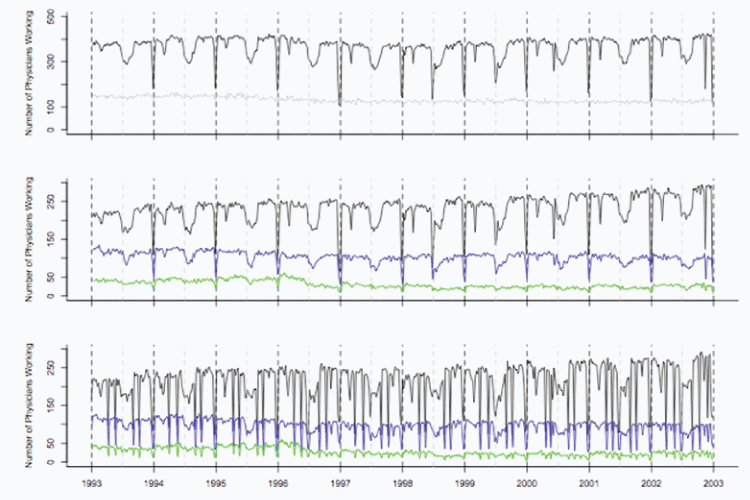The height and width of the screenshot is (500, 750).
Task: Click the 500 tick label in top panel
Action: point(62,18)
